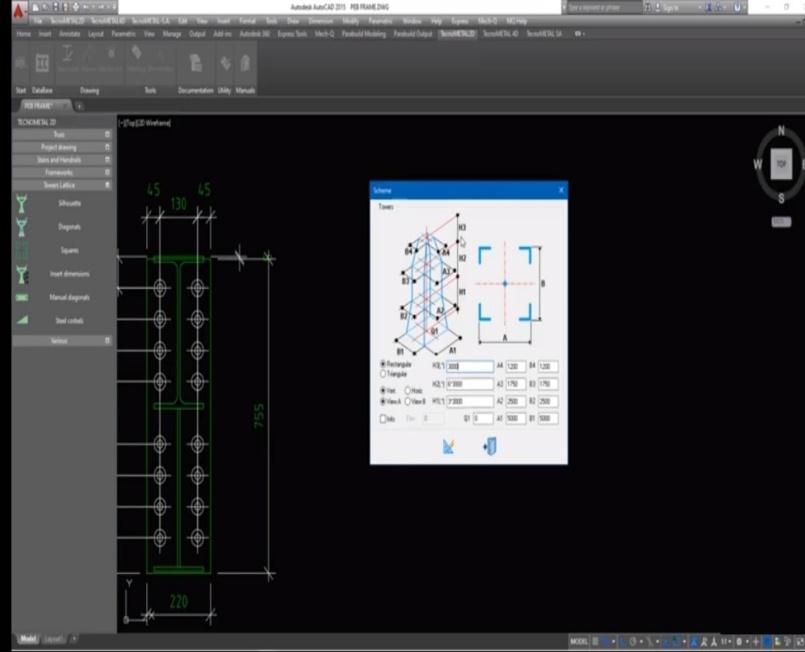
Task: Click the viewport label Top 2D Wireframe
Action: click(145, 123)
